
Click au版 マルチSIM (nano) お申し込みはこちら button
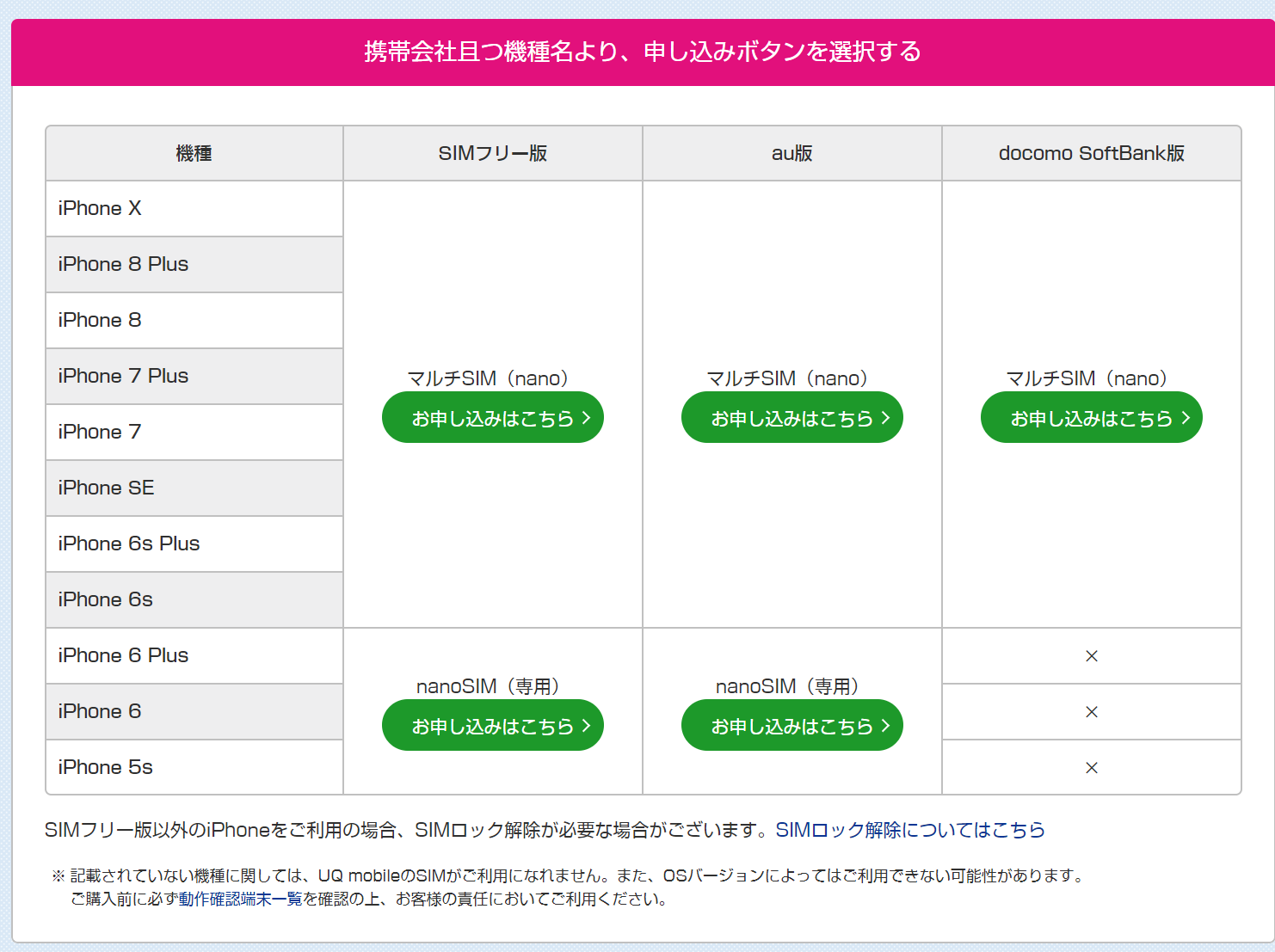(x=792, y=417)
